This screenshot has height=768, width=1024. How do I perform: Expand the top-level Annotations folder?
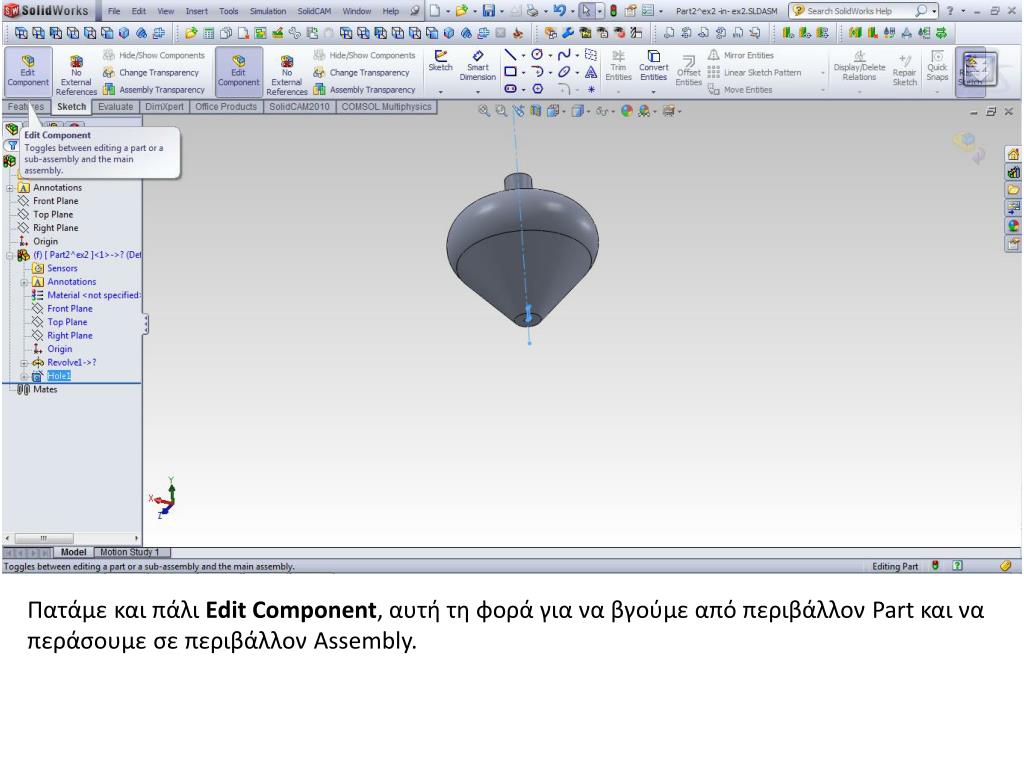point(10,187)
